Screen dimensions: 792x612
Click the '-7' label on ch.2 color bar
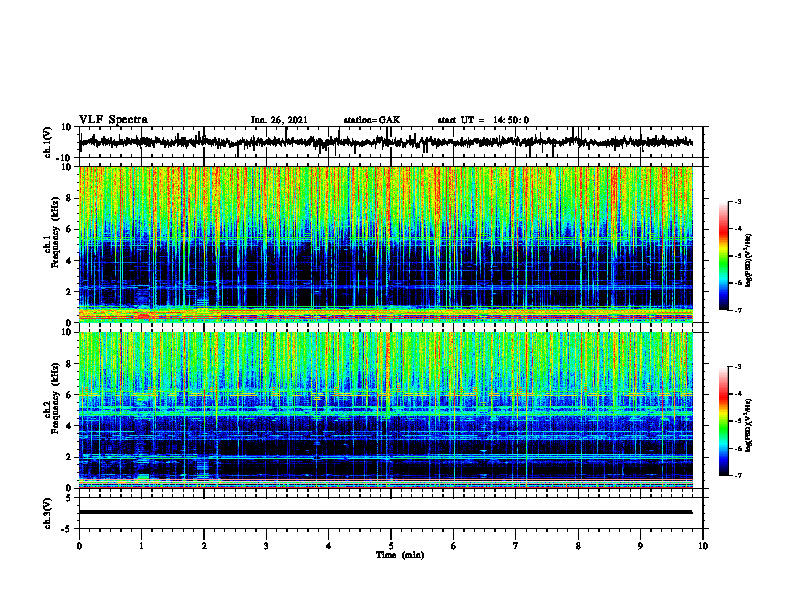pyautogui.click(x=738, y=475)
